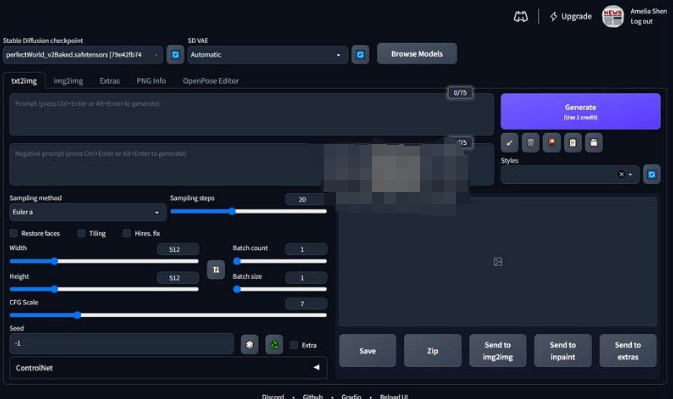Expand the ControlNet section

(x=168, y=368)
